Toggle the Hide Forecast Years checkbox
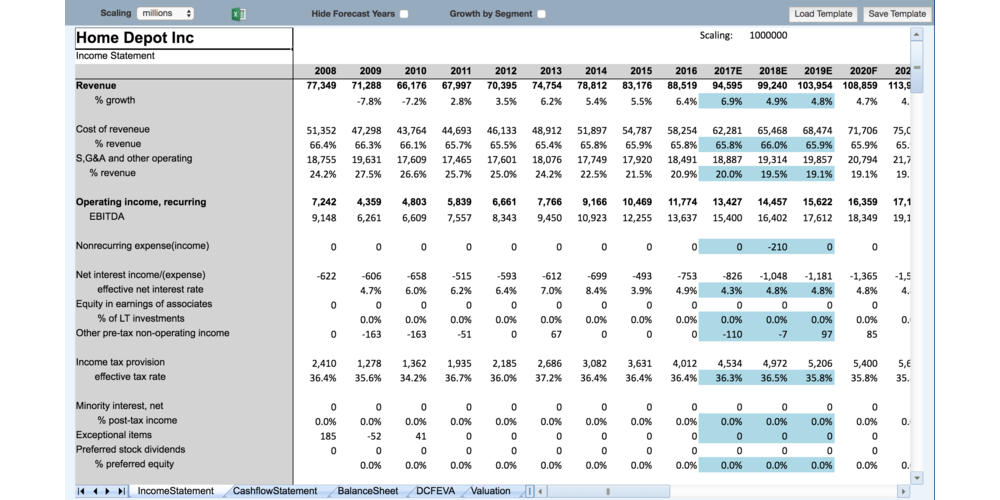This screenshot has width=1000, height=500. pos(404,14)
